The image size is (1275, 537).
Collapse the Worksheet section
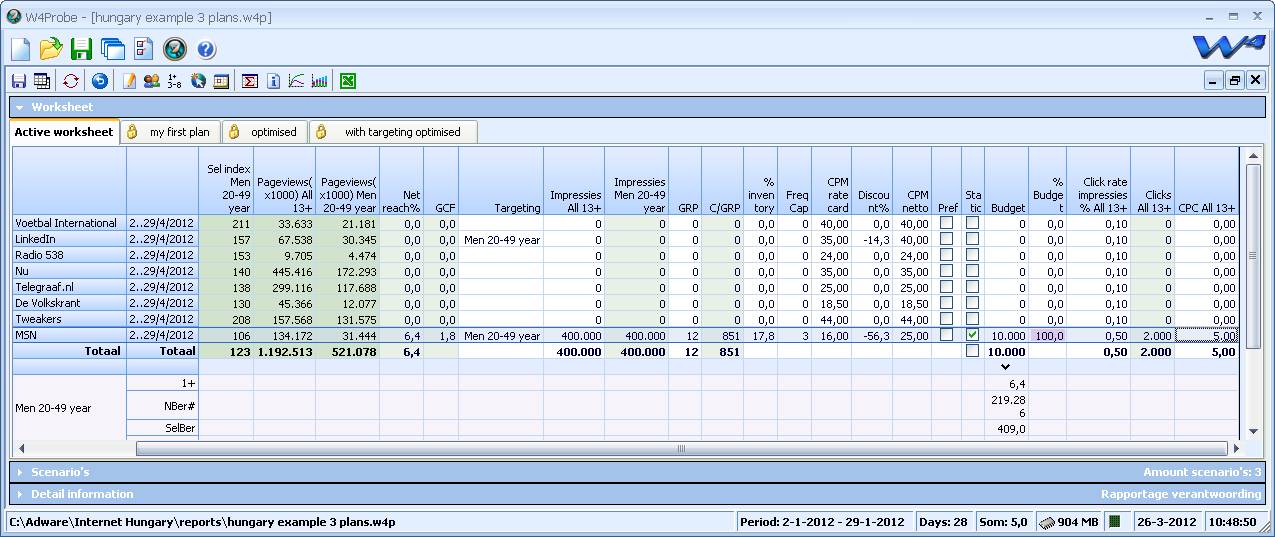[x=19, y=107]
